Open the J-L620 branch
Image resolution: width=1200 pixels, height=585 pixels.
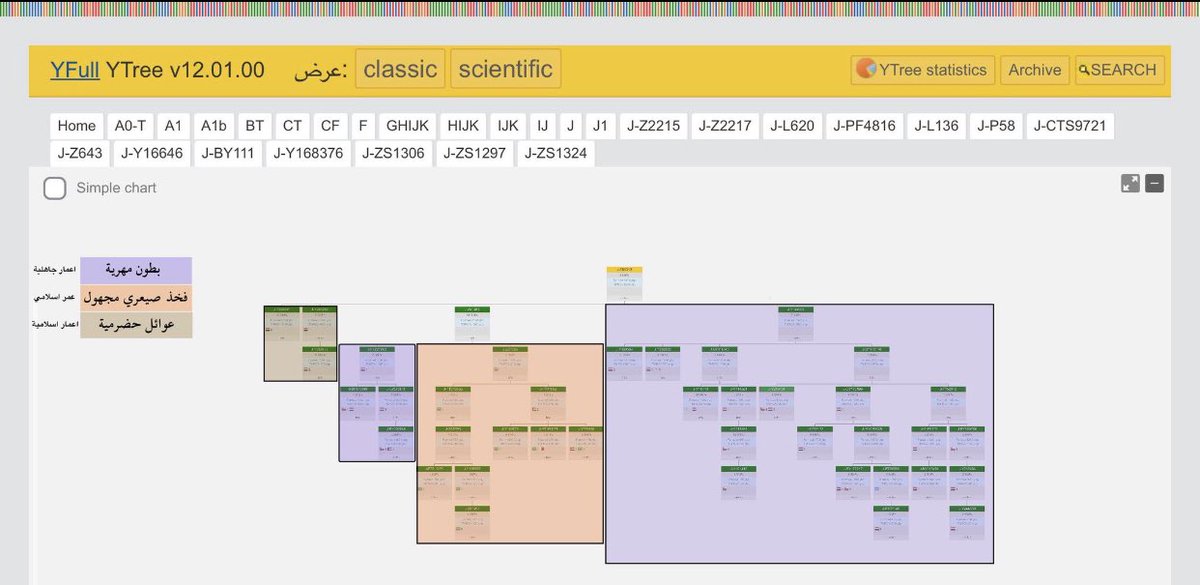[x=793, y=126]
